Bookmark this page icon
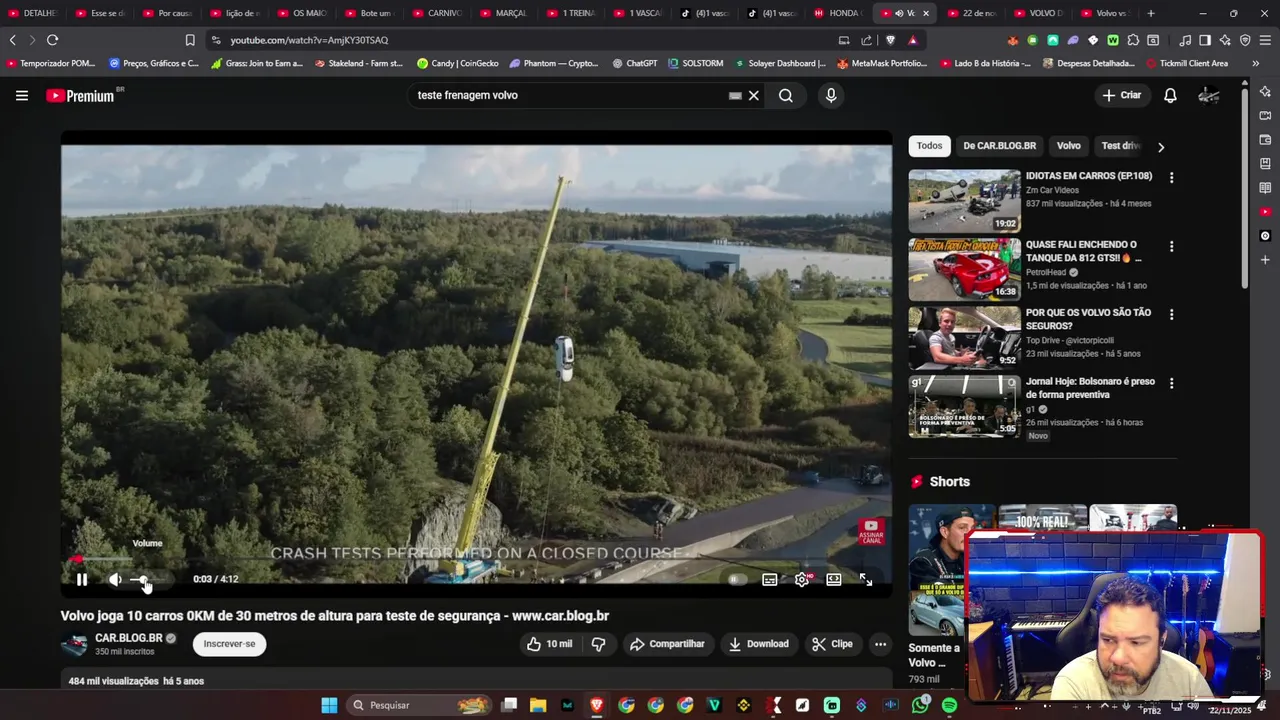Viewport: 1280px width, 720px height. (190, 40)
